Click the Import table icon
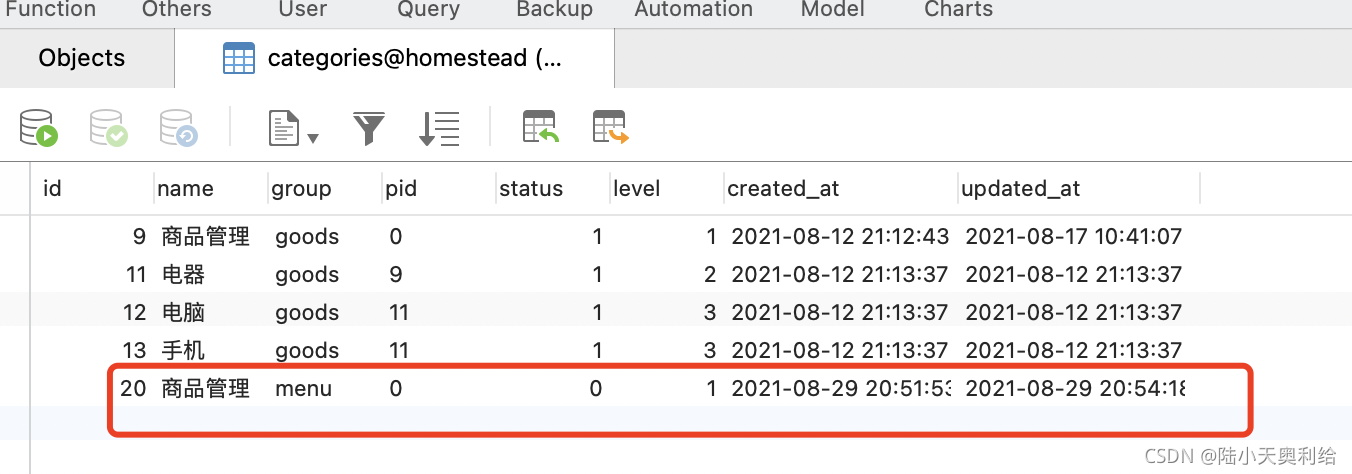The image size is (1352, 474). [541, 128]
